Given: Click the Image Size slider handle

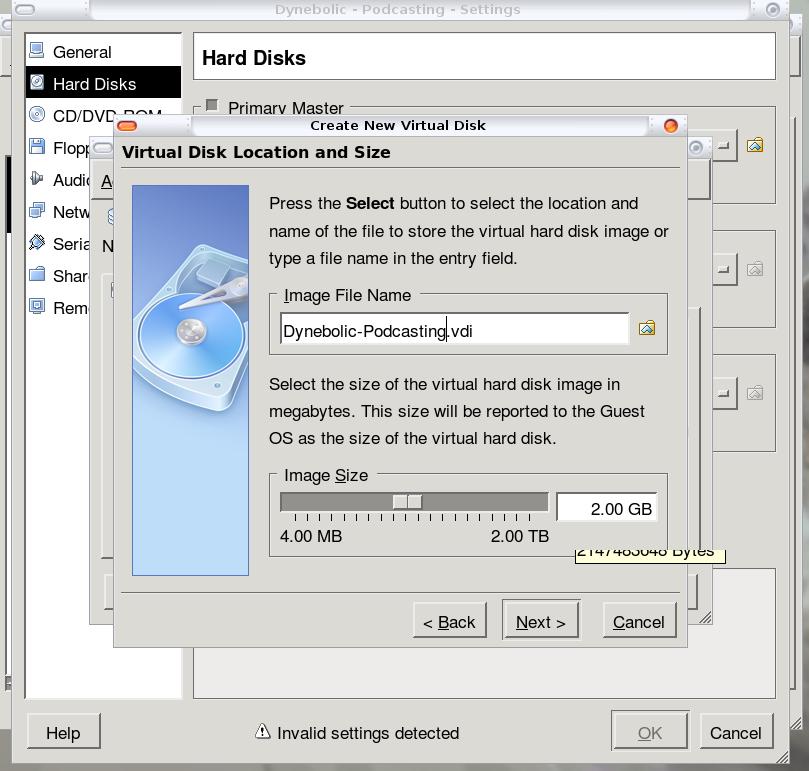Looking at the screenshot, I should [x=407, y=502].
